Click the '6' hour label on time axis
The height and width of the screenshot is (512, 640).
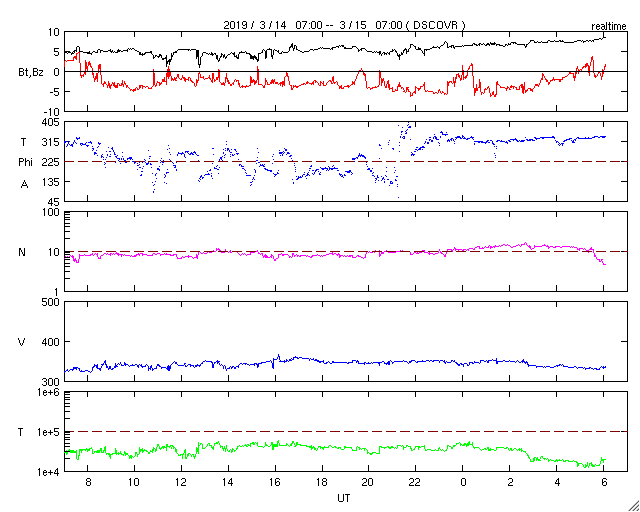tap(604, 483)
